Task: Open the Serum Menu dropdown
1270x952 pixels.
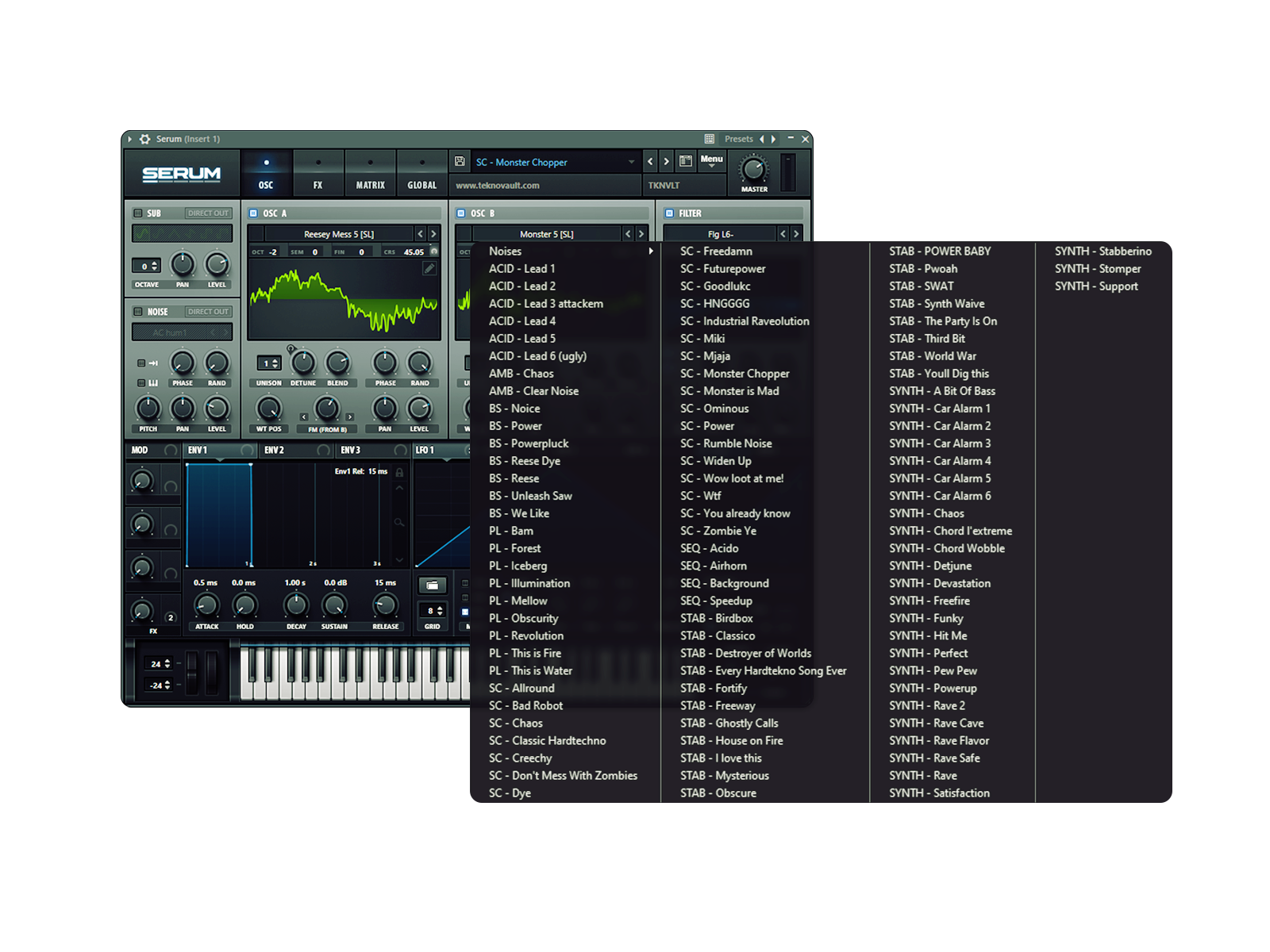Action: (711, 161)
